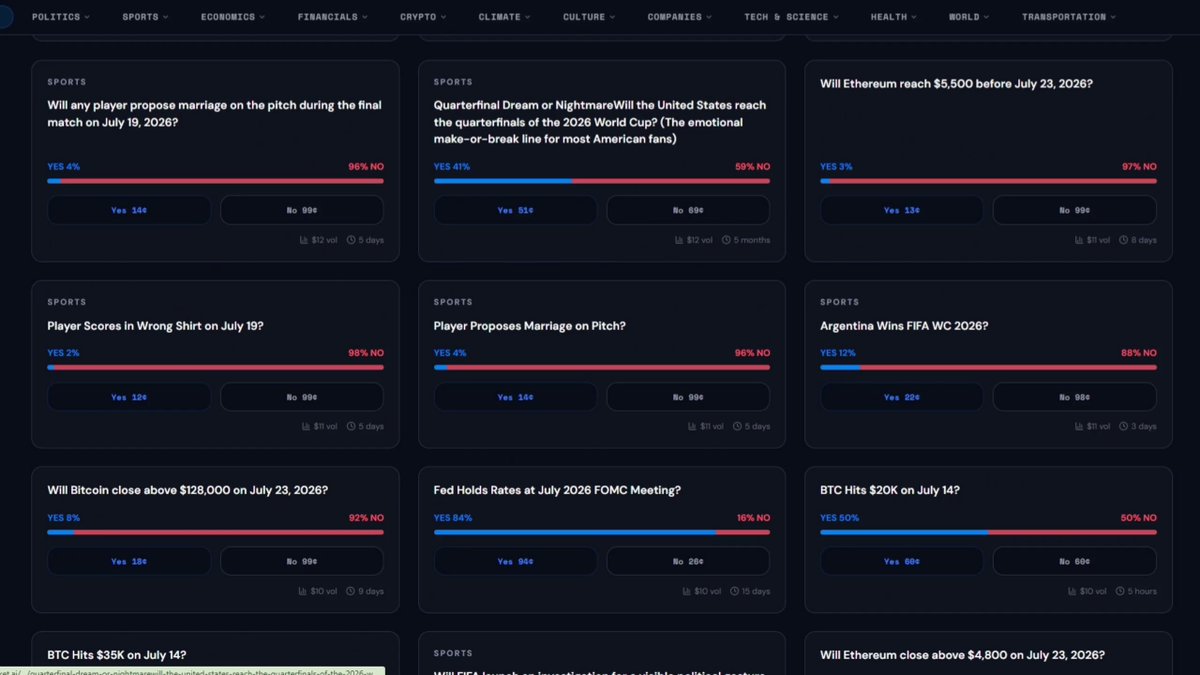Open 'BTC Hits $20K on July 14?' market title
Screen dimensions: 1200x675
pos(890,490)
